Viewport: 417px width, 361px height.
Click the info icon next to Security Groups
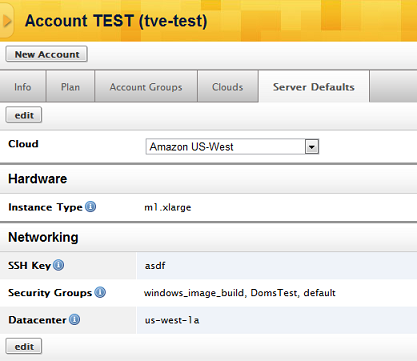point(100,292)
